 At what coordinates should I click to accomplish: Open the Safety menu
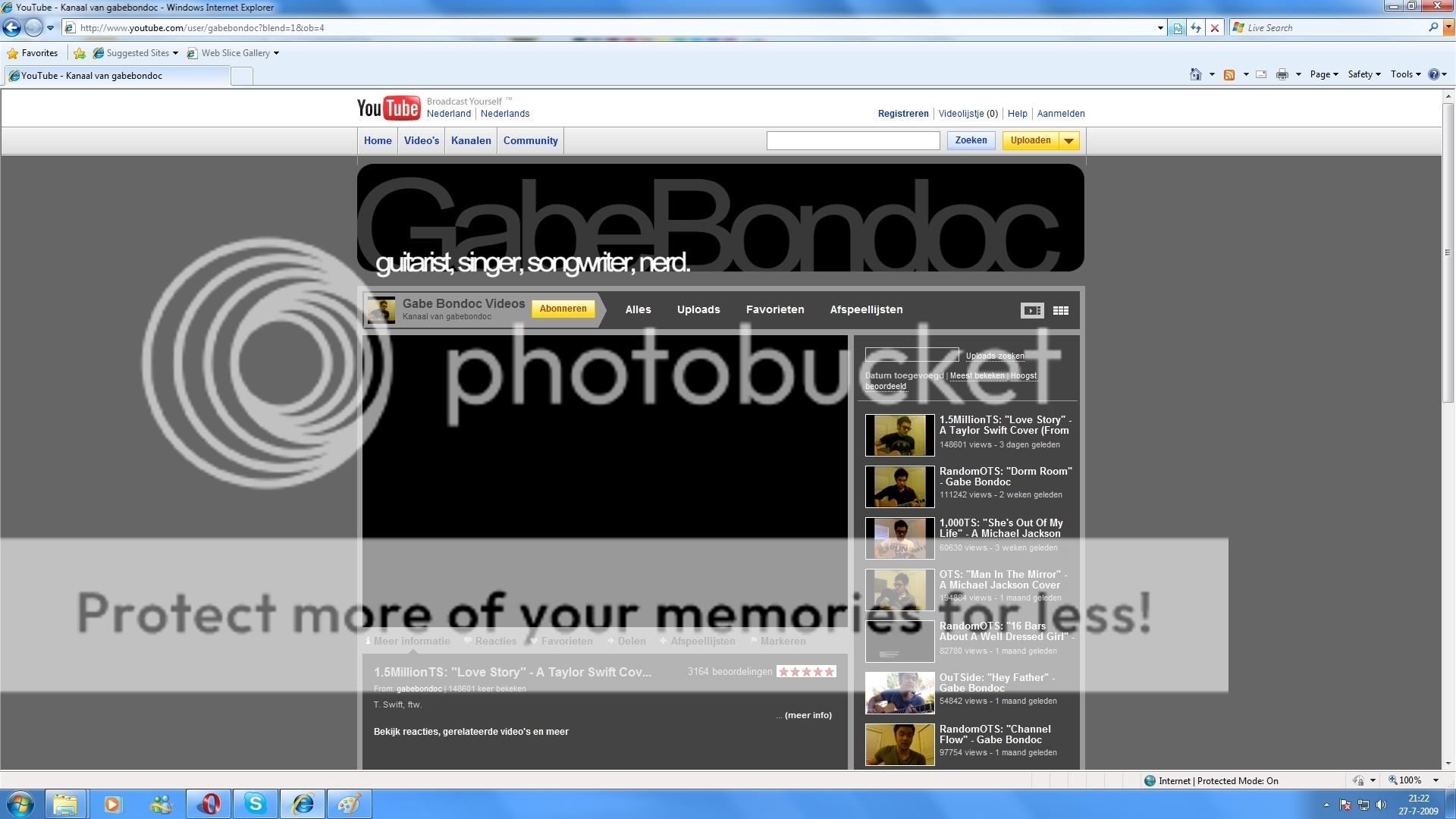(1363, 74)
